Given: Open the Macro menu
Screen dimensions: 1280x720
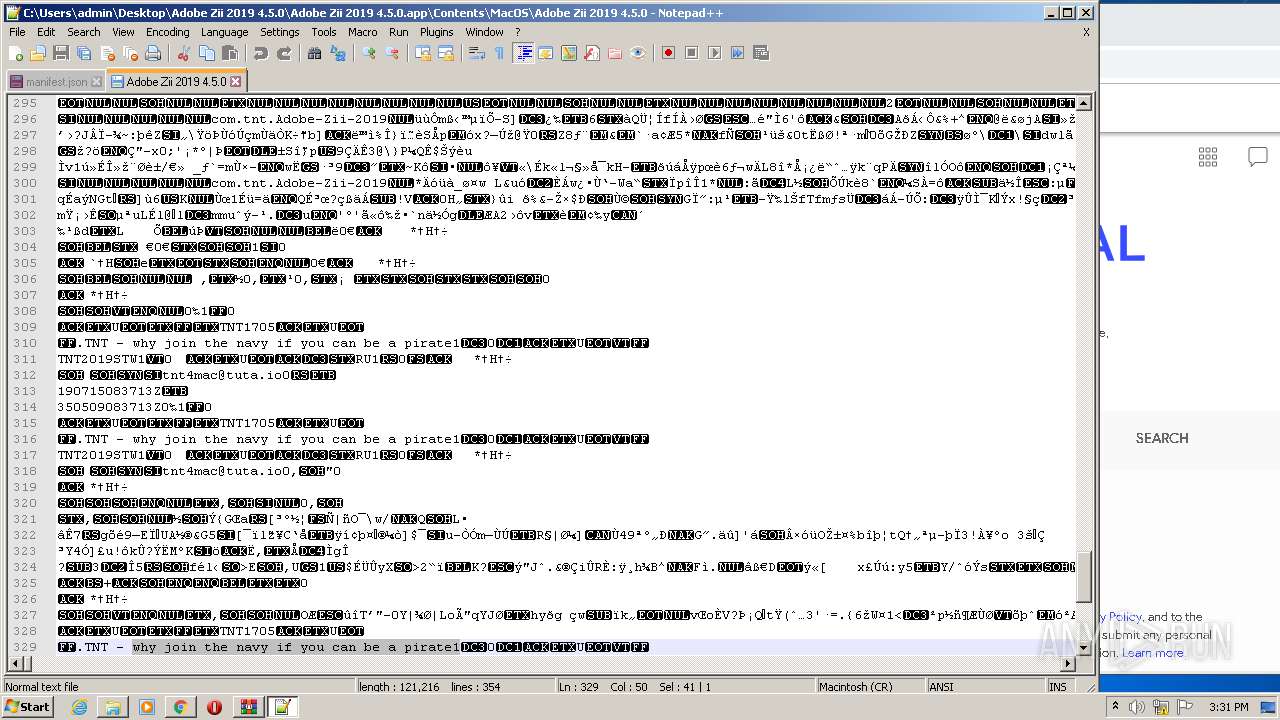Looking at the screenshot, I should tap(363, 32).
